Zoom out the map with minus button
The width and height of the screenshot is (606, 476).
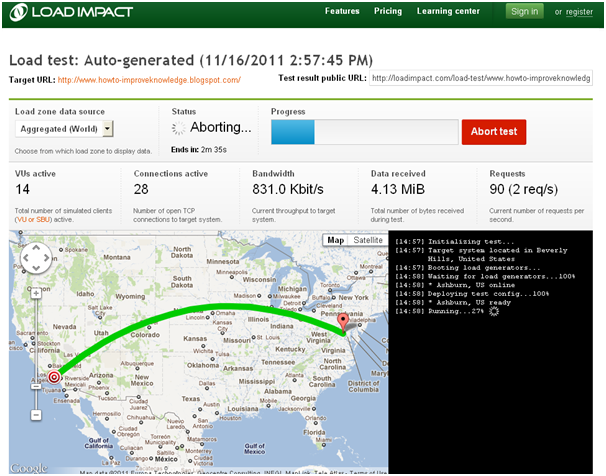(x=36, y=415)
